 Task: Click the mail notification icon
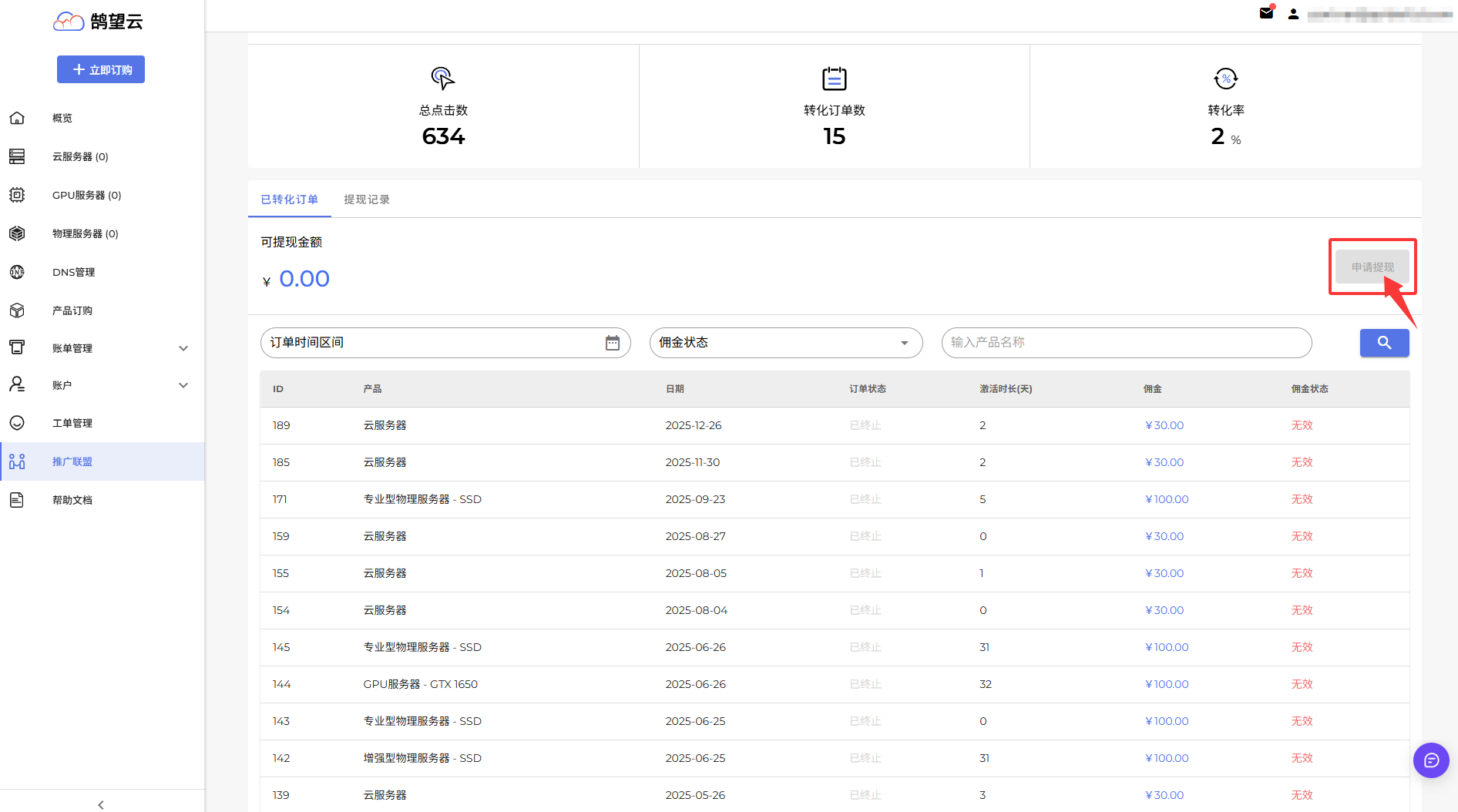pos(1266,13)
